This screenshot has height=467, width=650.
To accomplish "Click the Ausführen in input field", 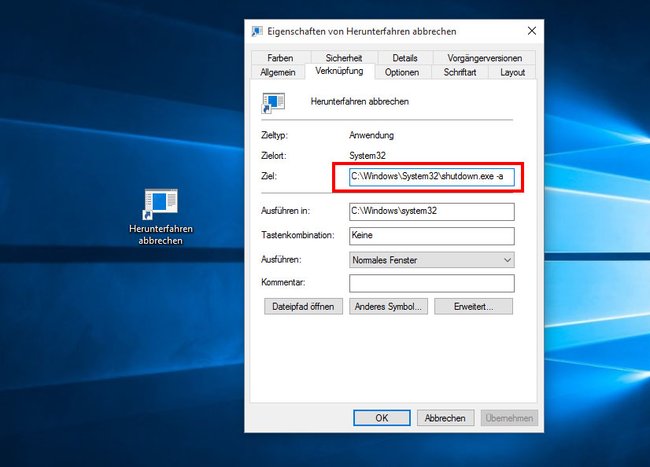I will pos(432,211).
